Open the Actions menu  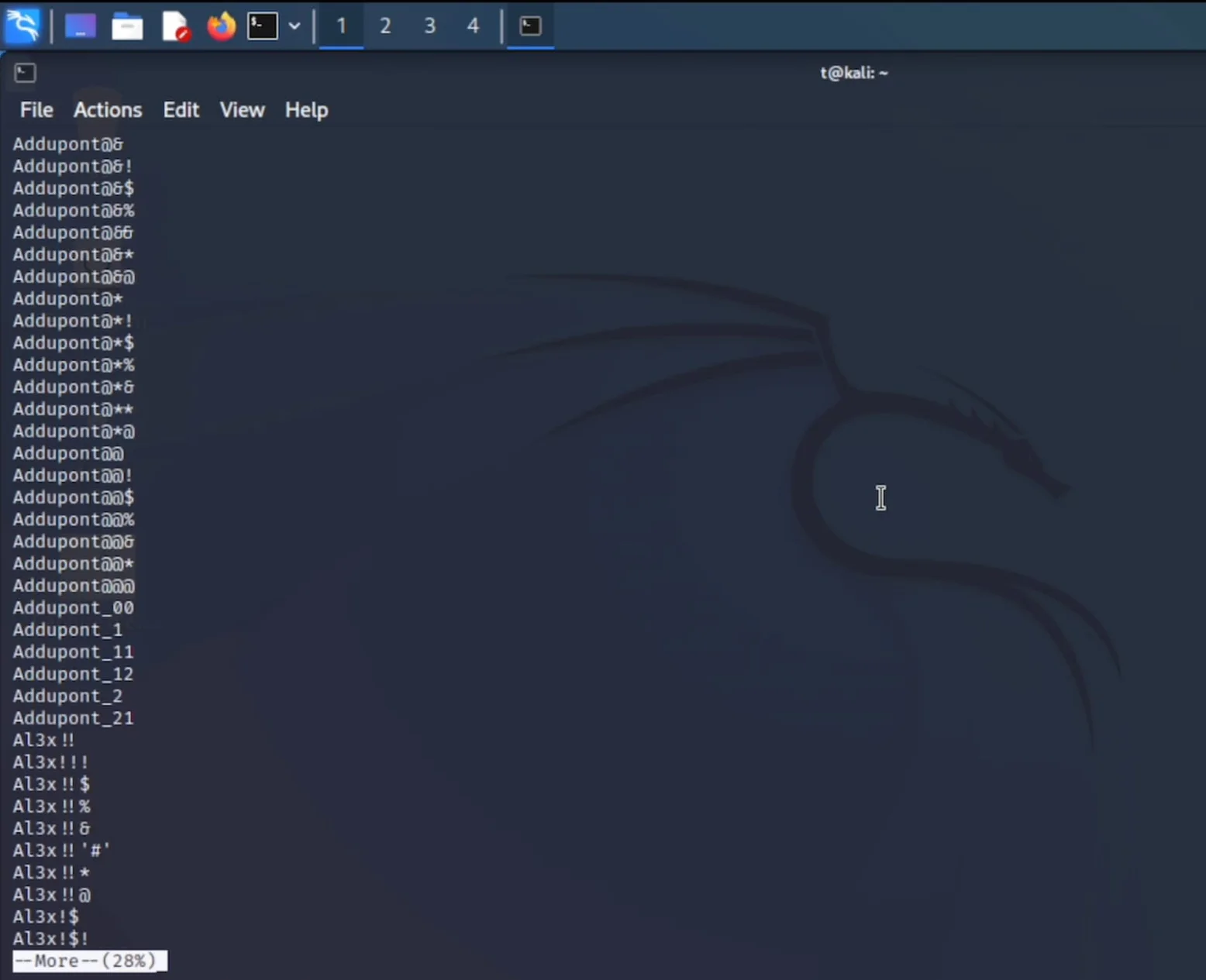pyautogui.click(x=108, y=110)
